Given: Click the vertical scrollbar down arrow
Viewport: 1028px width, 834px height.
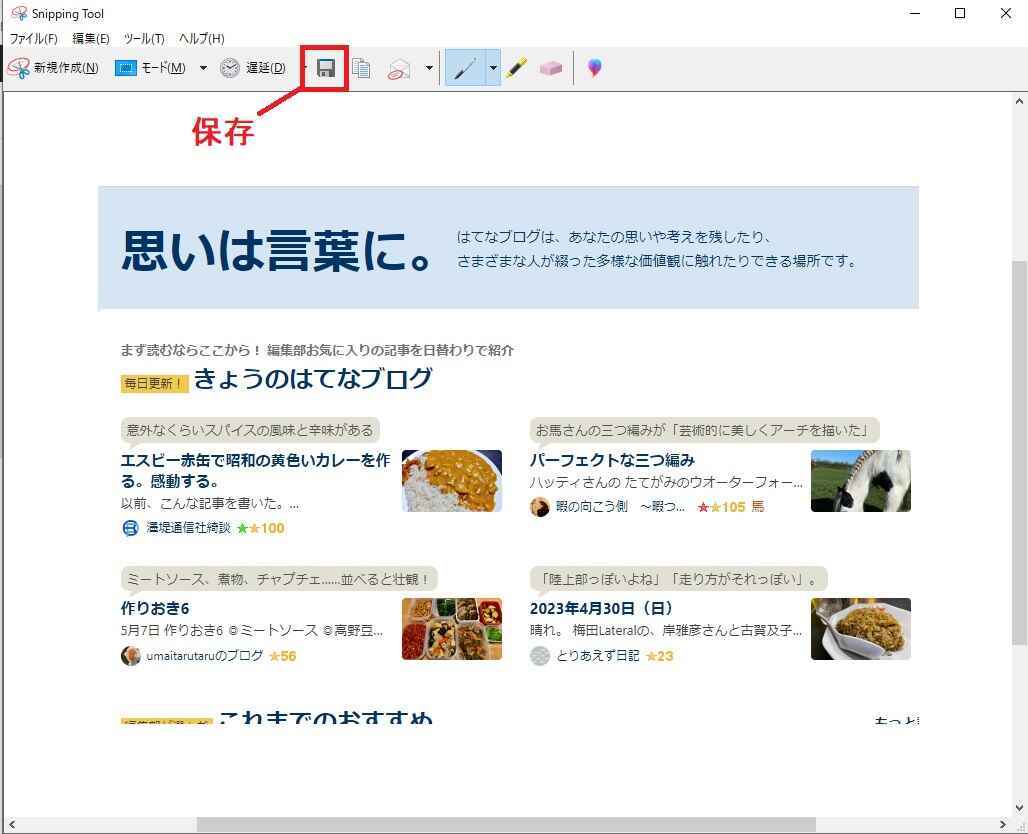Looking at the screenshot, I should [x=1019, y=808].
